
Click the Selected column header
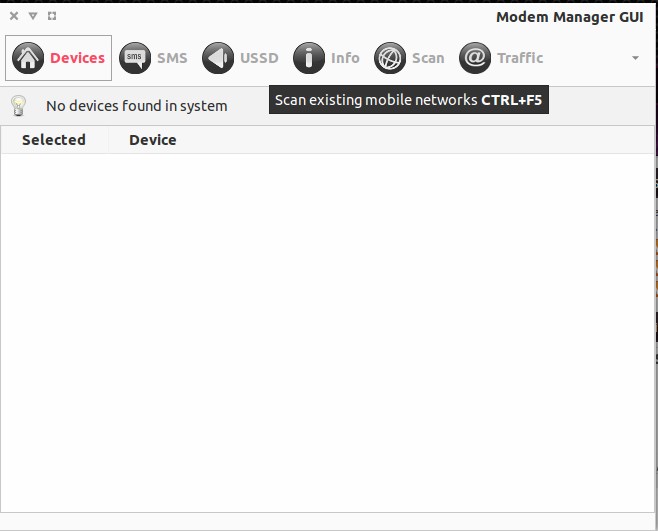pos(54,140)
